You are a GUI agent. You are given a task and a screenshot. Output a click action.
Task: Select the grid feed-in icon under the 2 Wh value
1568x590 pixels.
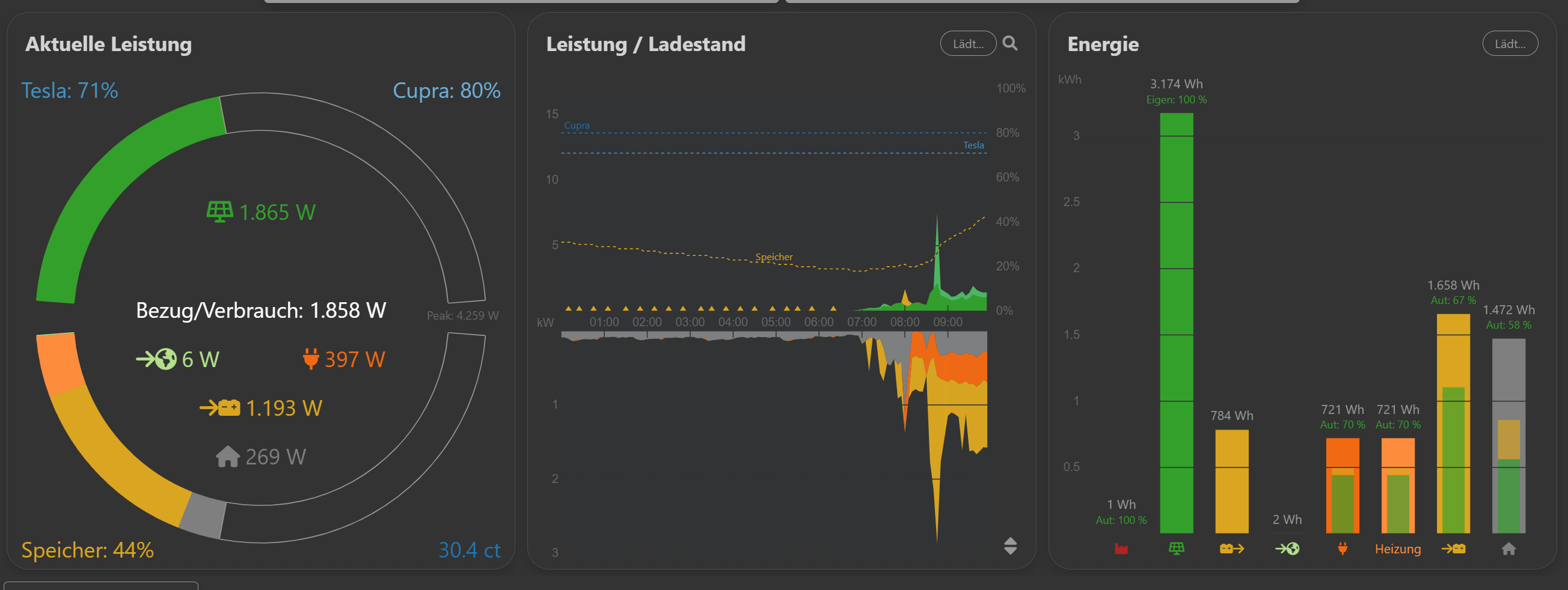tap(1287, 549)
